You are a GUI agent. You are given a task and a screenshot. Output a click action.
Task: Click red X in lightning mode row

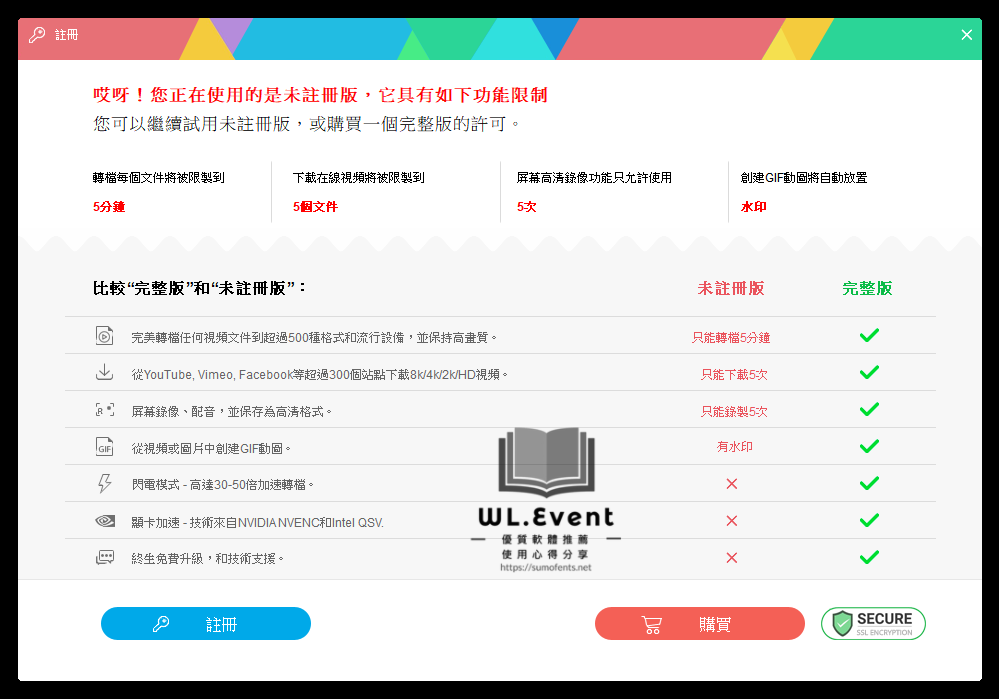(731, 484)
